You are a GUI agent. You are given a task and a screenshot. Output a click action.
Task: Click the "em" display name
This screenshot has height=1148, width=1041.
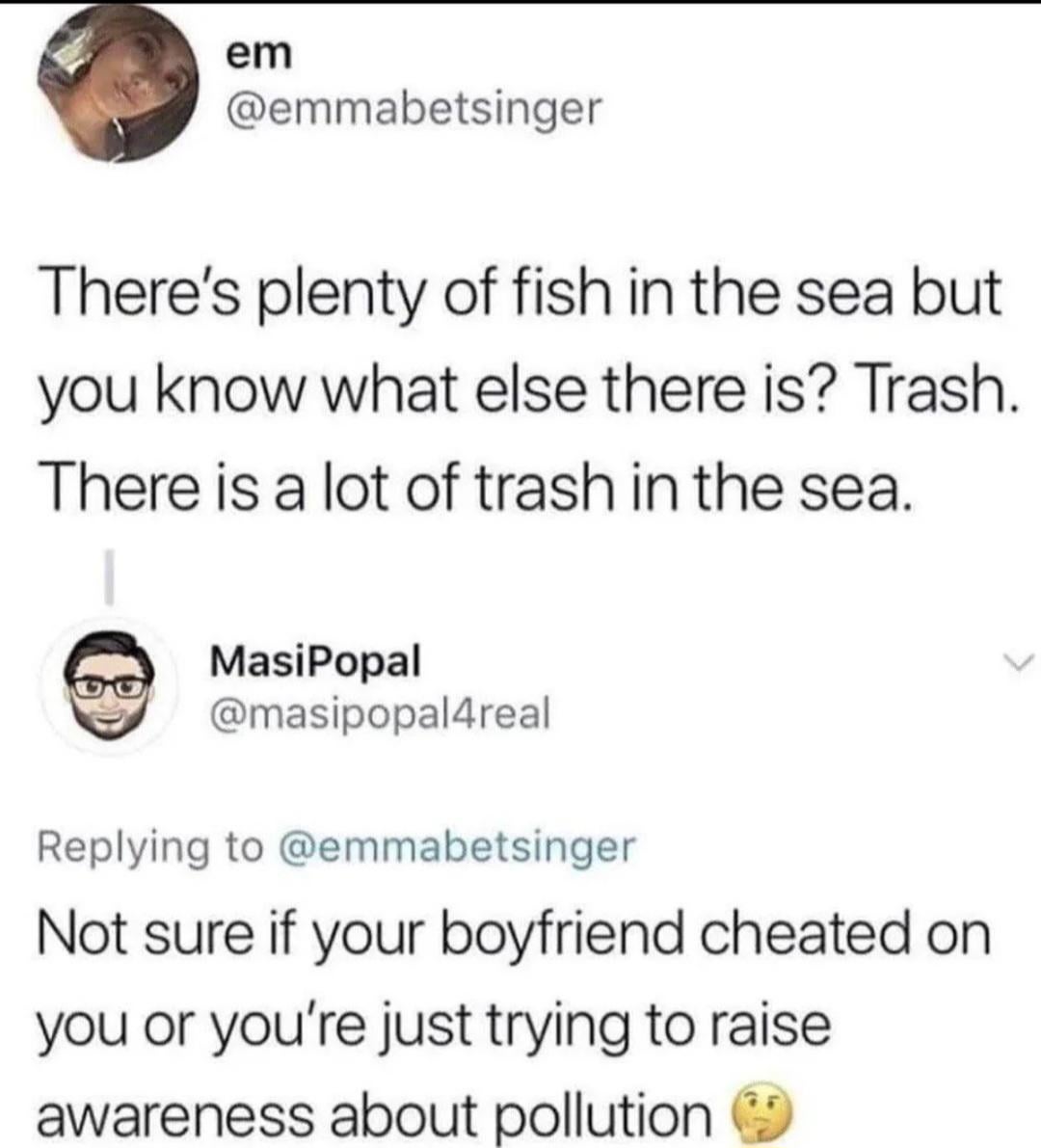tap(257, 55)
